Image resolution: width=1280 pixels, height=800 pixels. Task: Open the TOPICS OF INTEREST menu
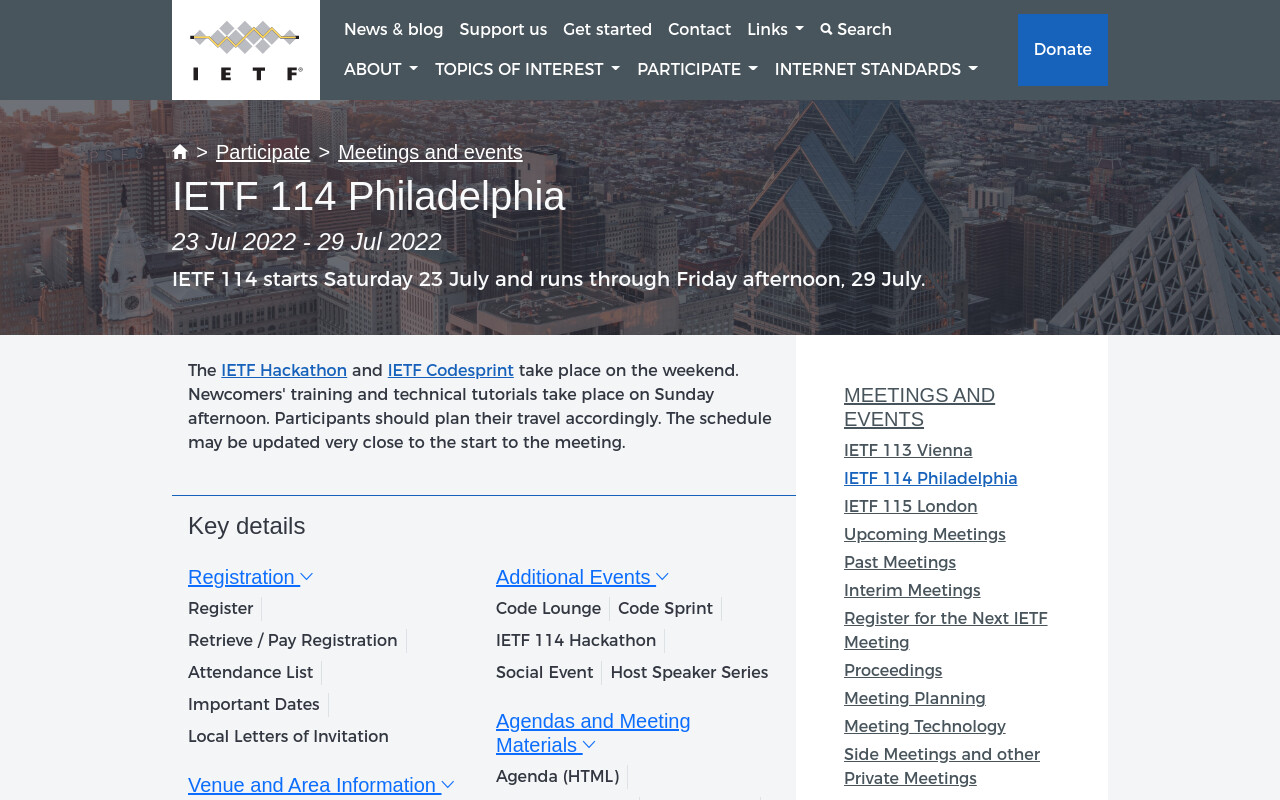pyautogui.click(x=527, y=70)
